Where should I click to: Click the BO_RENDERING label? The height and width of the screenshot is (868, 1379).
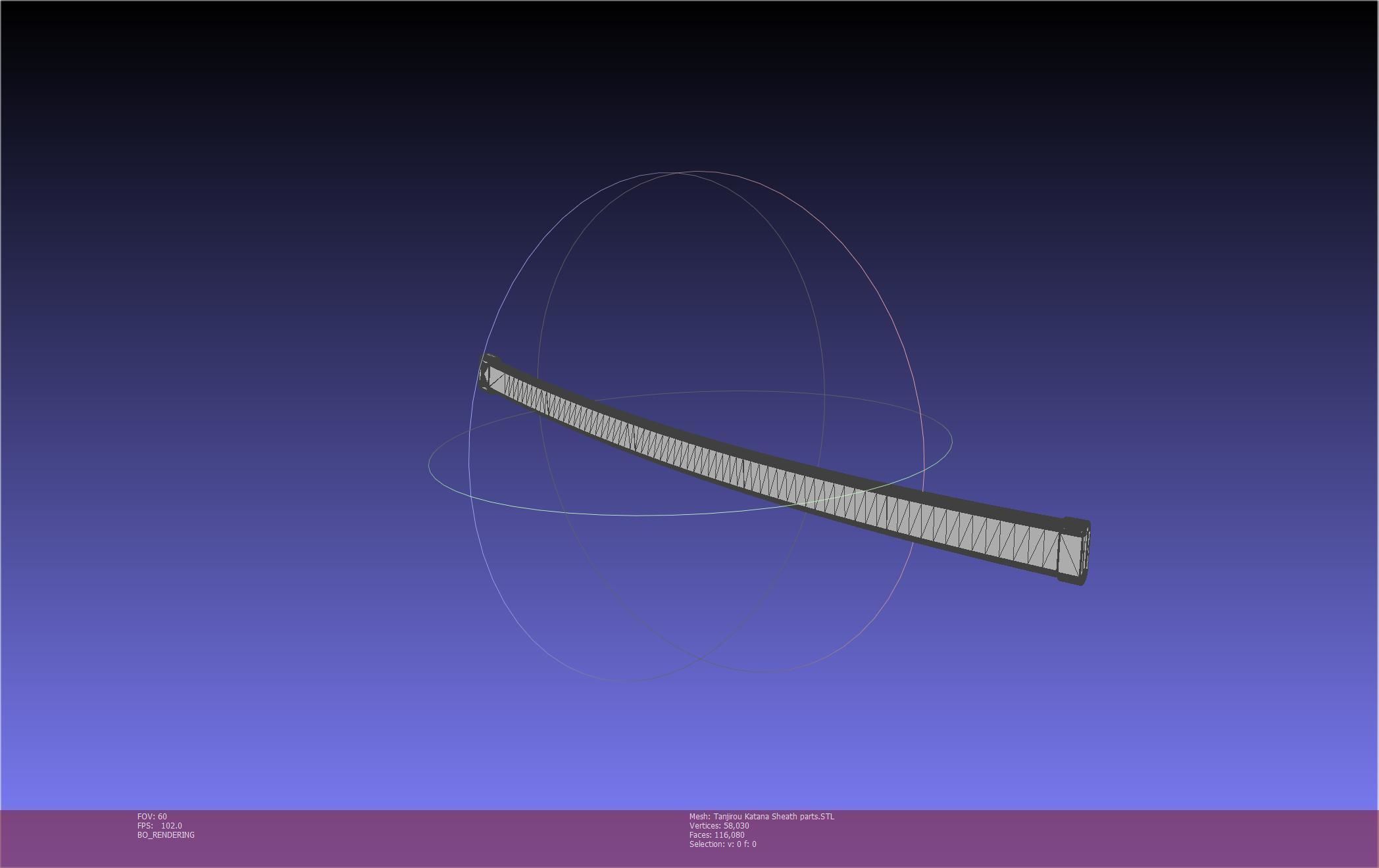click(166, 835)
